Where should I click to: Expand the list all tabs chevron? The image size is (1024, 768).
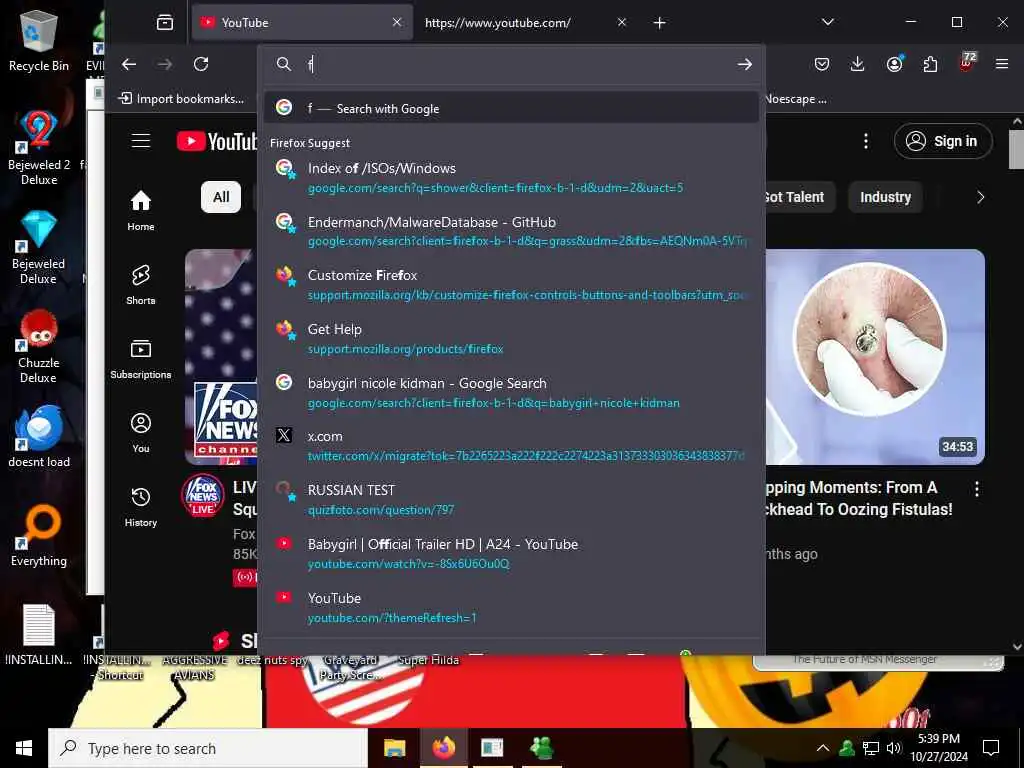point(827,22)
